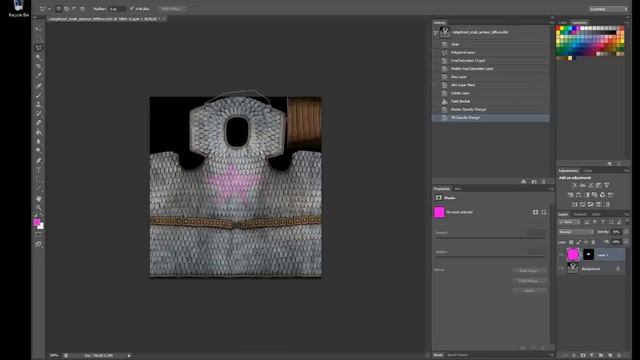Select the Magic Wand tool
This screenshot has width=640, height=360.
(x=38, y=57)
